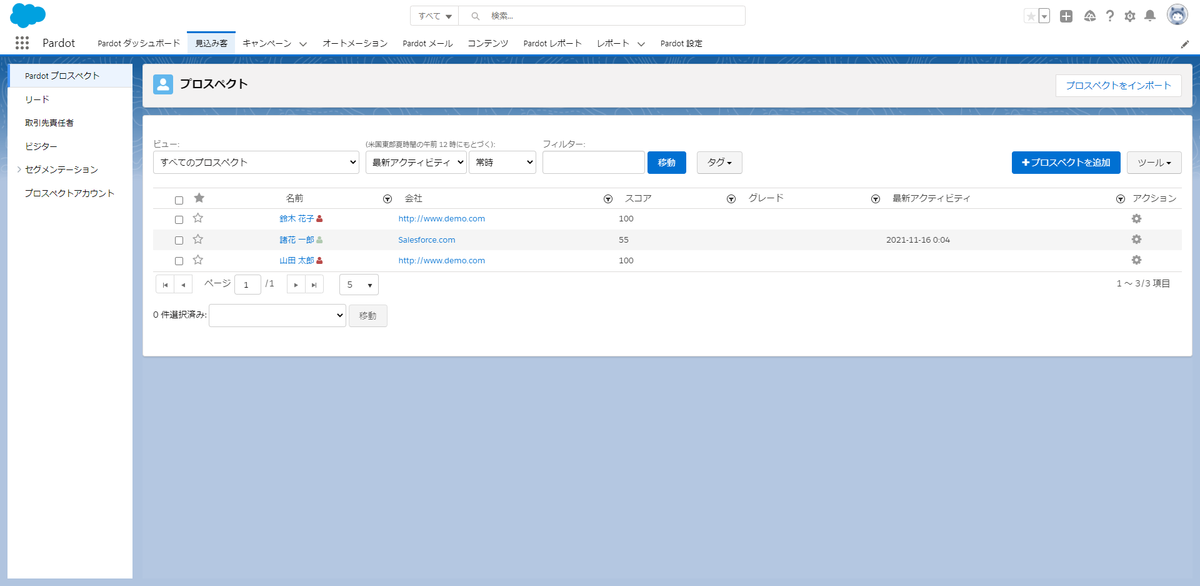This screenshot has width=1200, height=586.
Task: Star the 鈴木 花子 prospect
Action: (x=198, y=218)
